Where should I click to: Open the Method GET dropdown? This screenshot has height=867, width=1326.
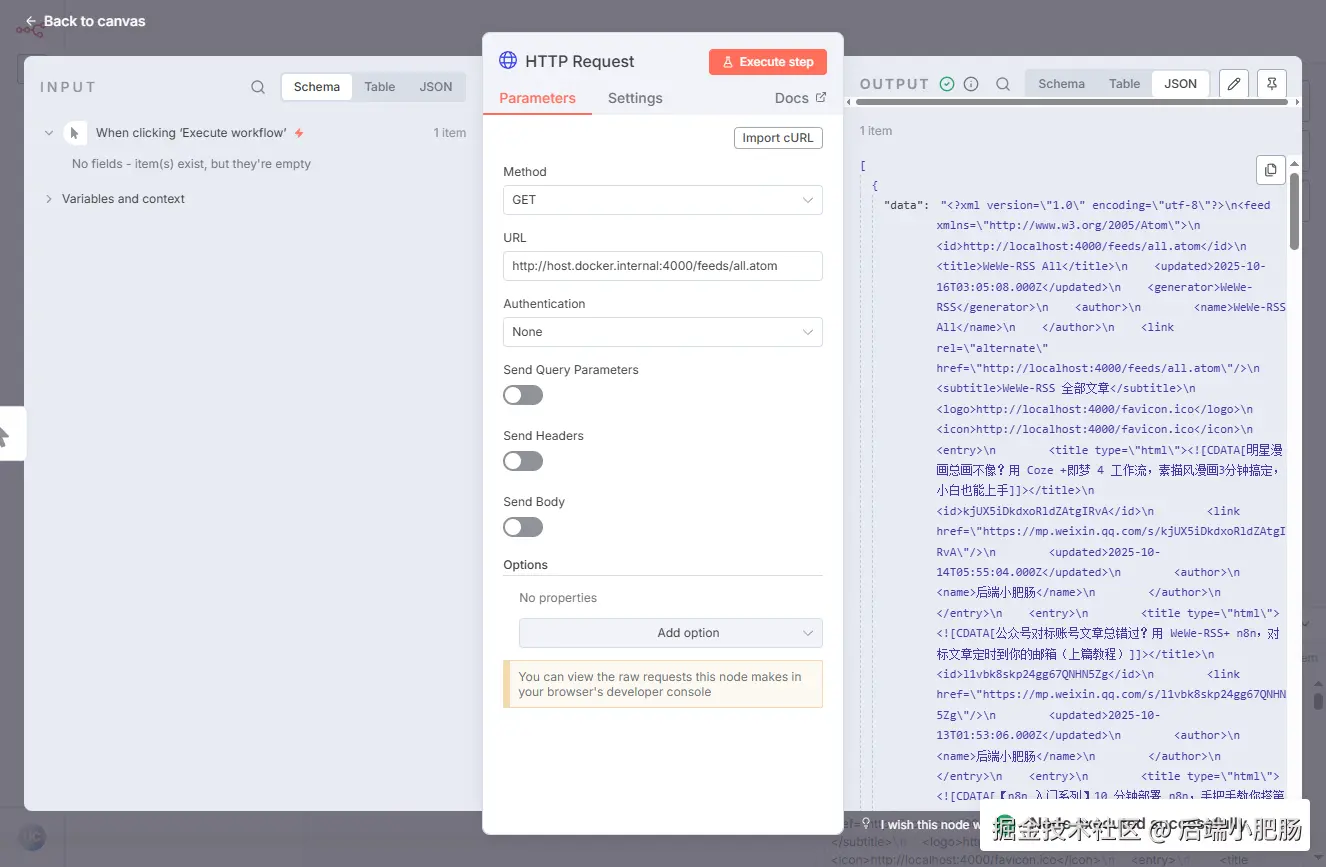coord(662,200)
